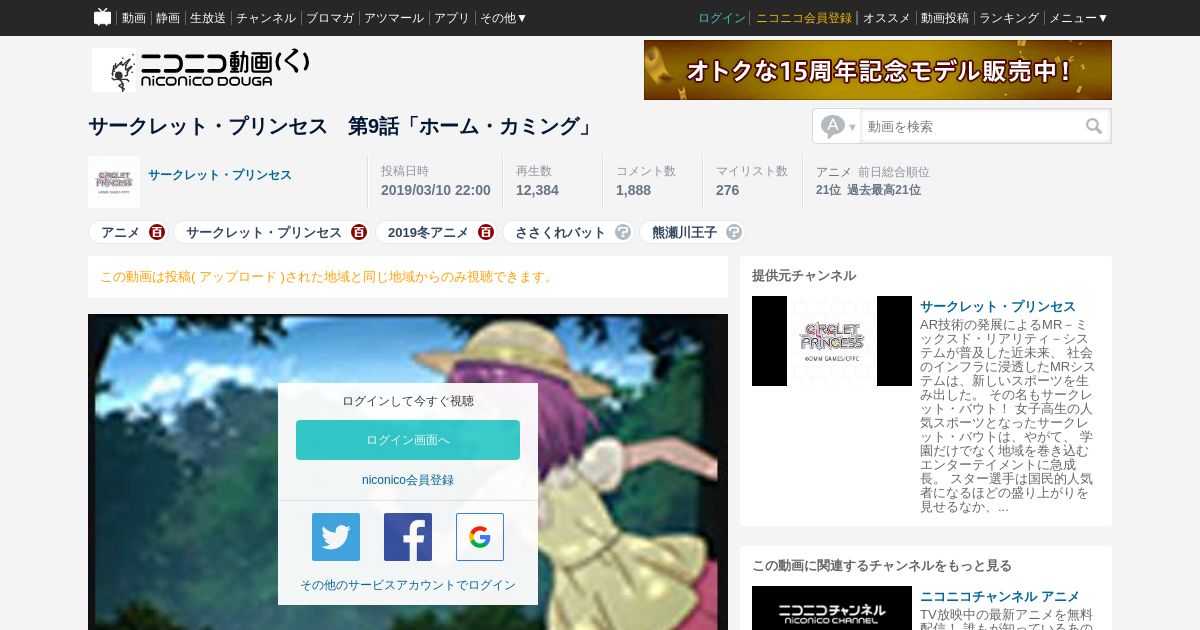Select the アニメ tag

(120, 232)
